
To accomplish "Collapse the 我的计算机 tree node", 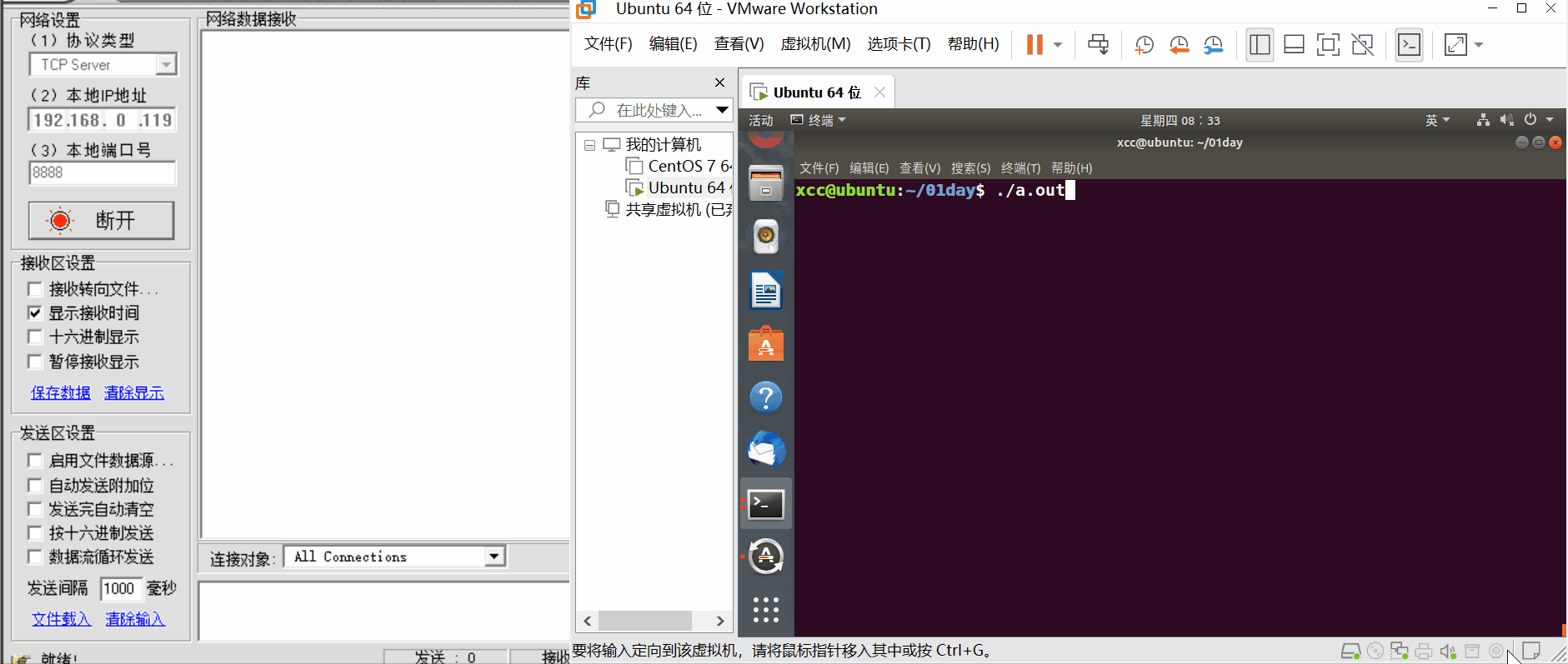I will pyautogui.click(x=589, y=145).
